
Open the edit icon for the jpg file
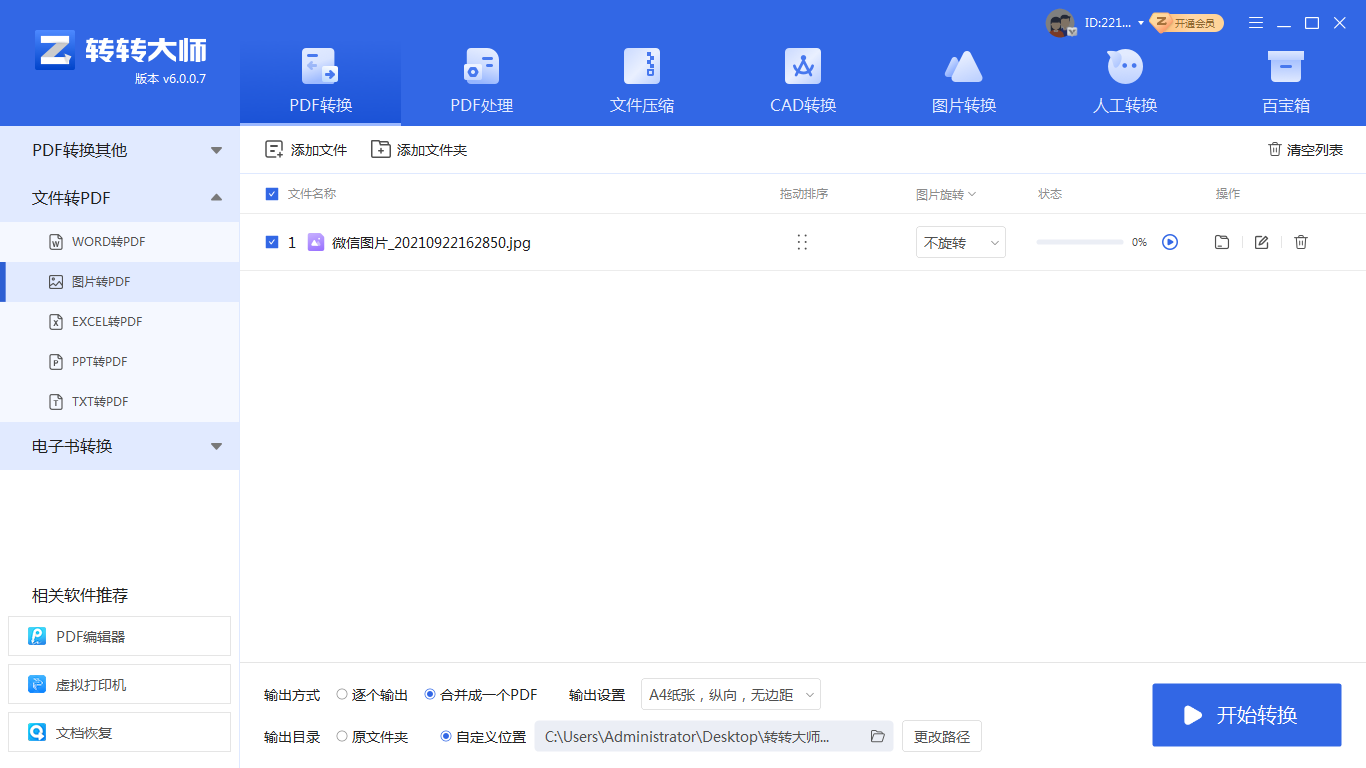pyautogui.click(x=1261, y=242)
